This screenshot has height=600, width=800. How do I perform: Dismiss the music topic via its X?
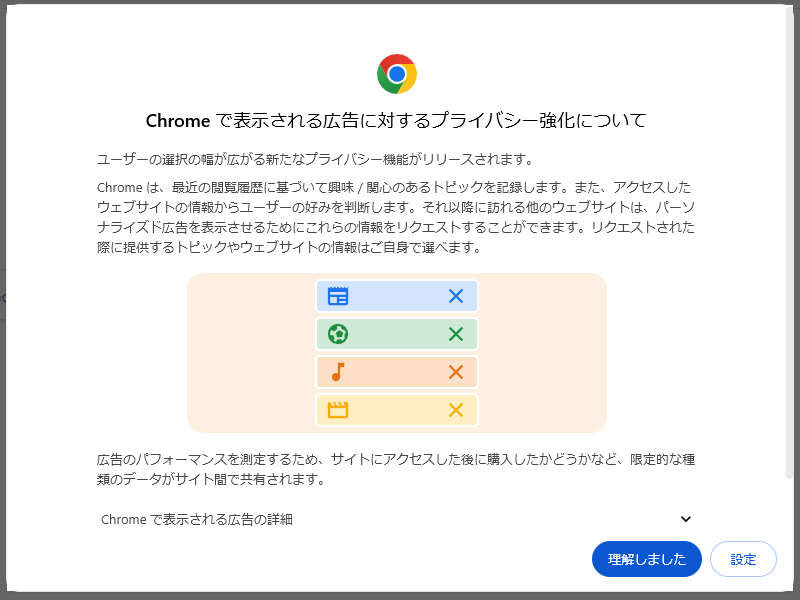coord(456,372)
